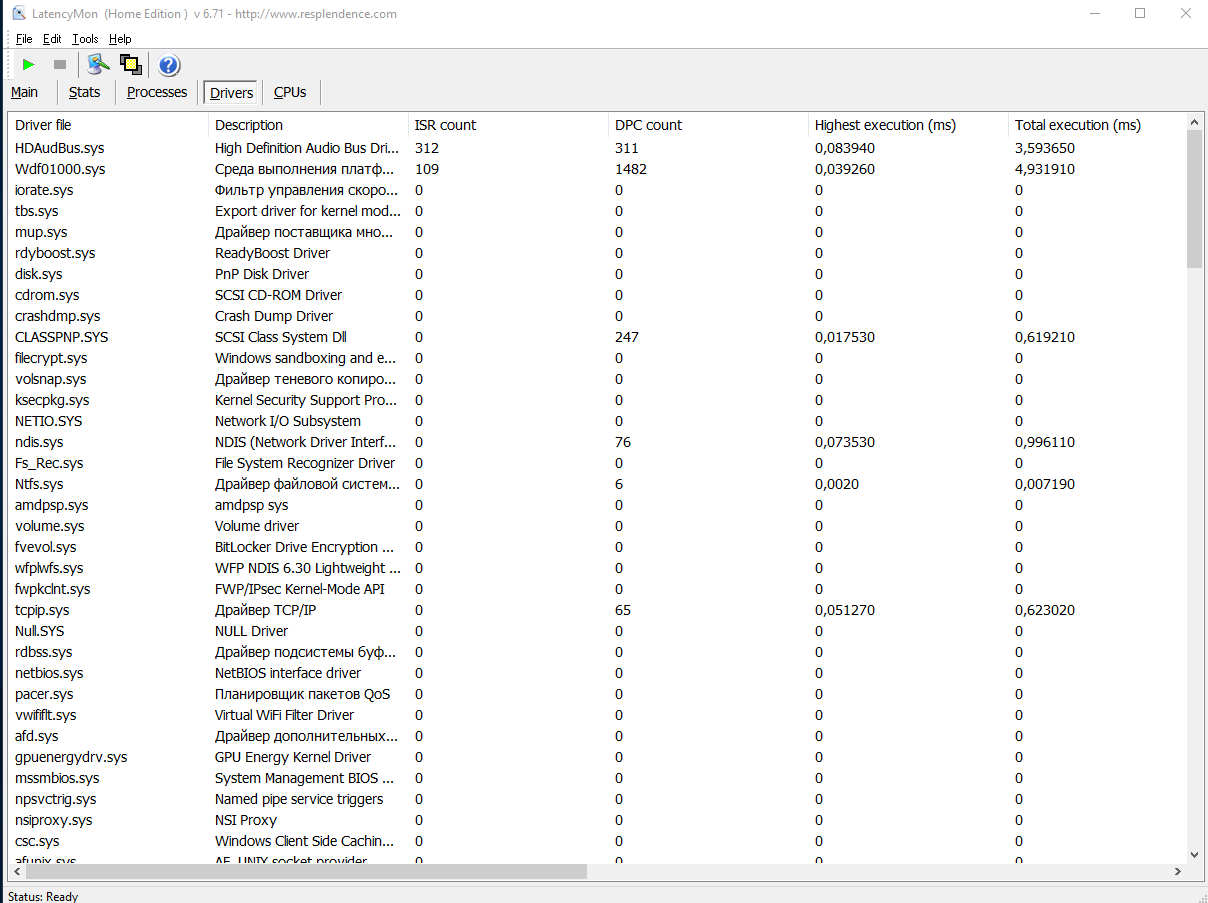Open the blue help question mark icon
The width and height of the screenshot is (1208, 903).
(x=169, y=65)
